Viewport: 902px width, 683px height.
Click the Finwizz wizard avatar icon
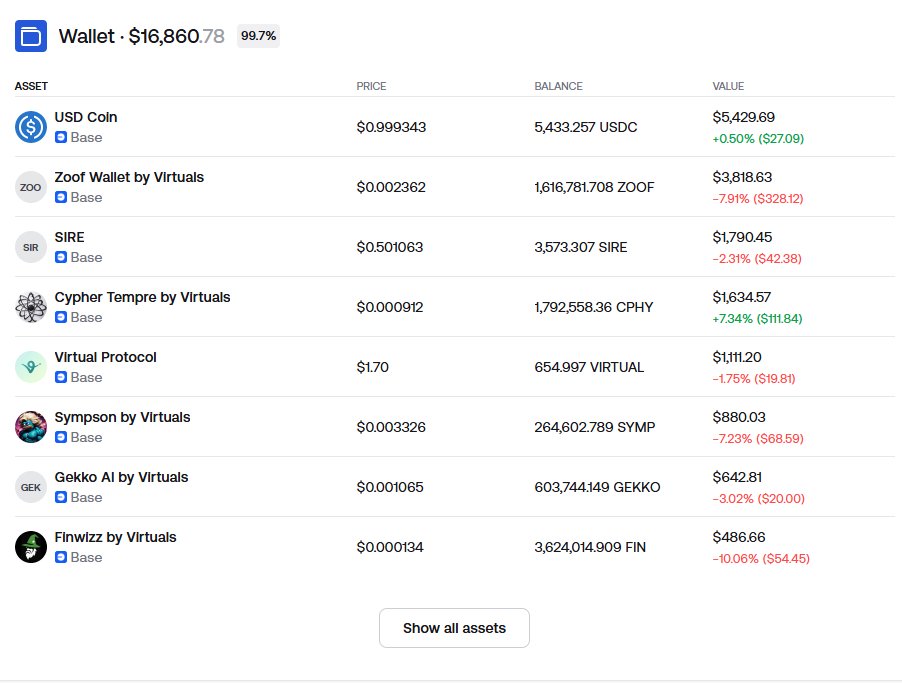(x=30, y=547)
